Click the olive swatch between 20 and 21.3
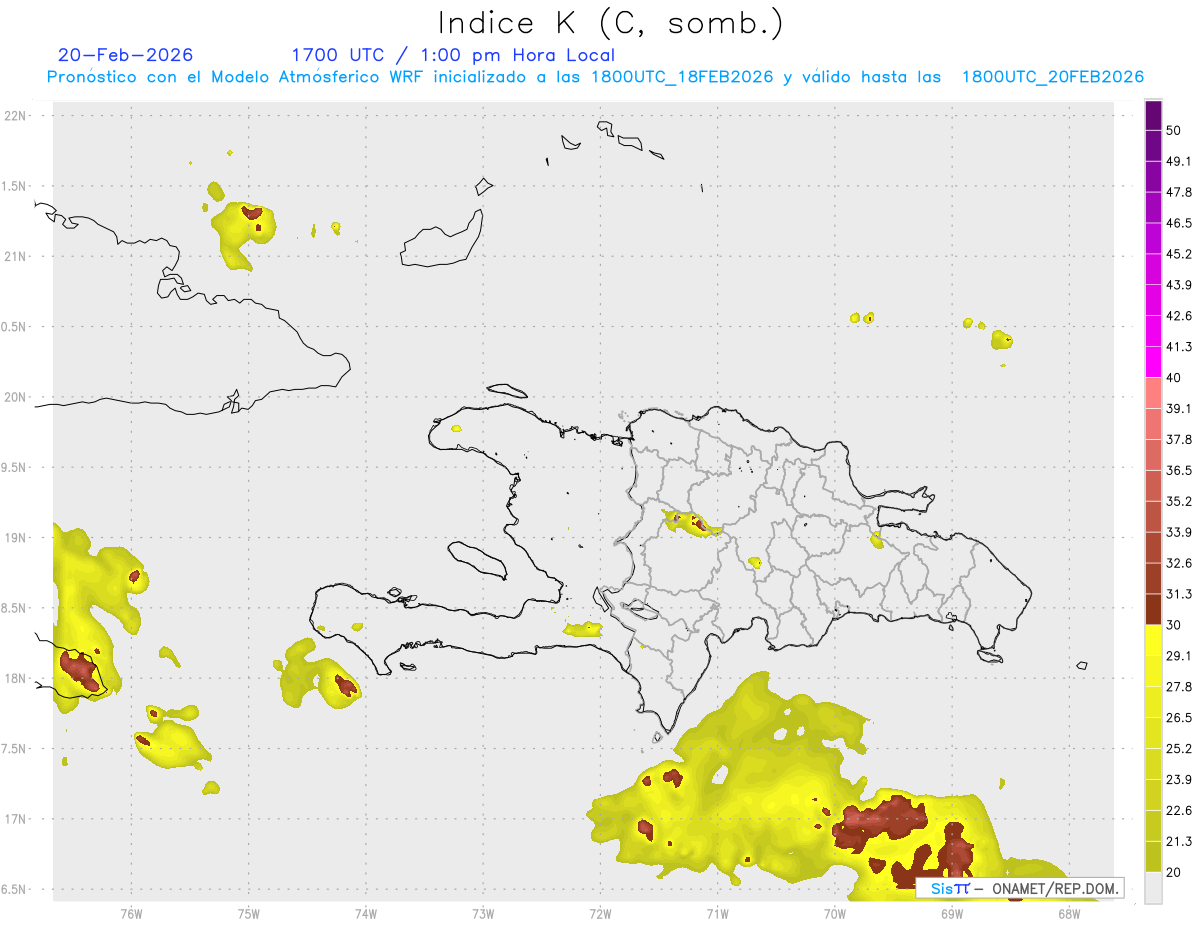The width and height of the screenshot is (1200, 927). pyautogui.click(x=1153, y=856)
